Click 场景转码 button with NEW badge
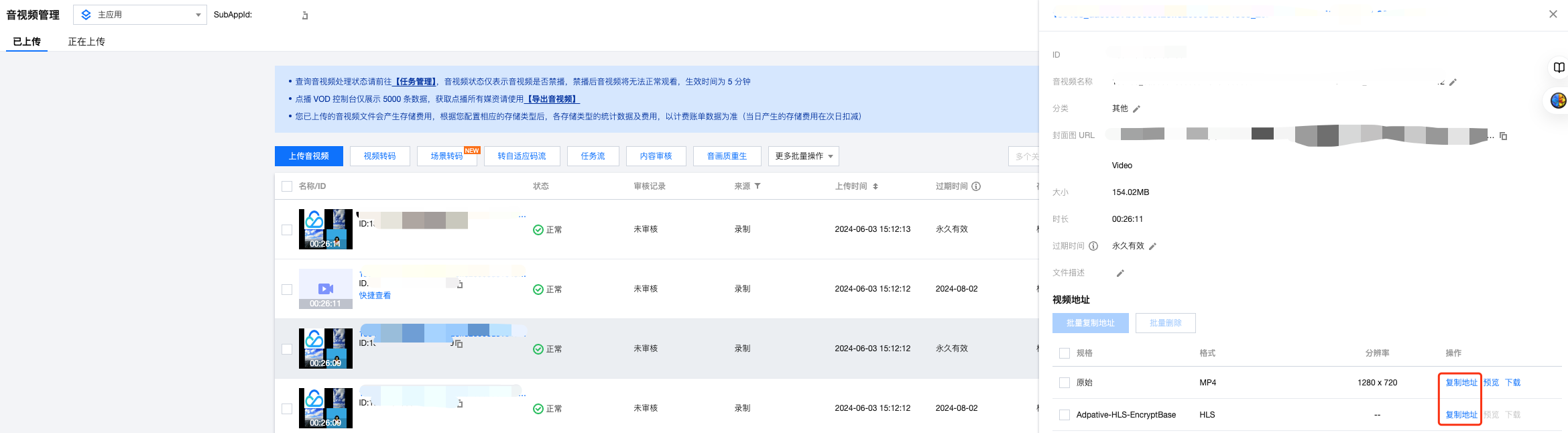The height and width of the screenshot is (433, 1568). pyautogui.click(x=447, y=156)
